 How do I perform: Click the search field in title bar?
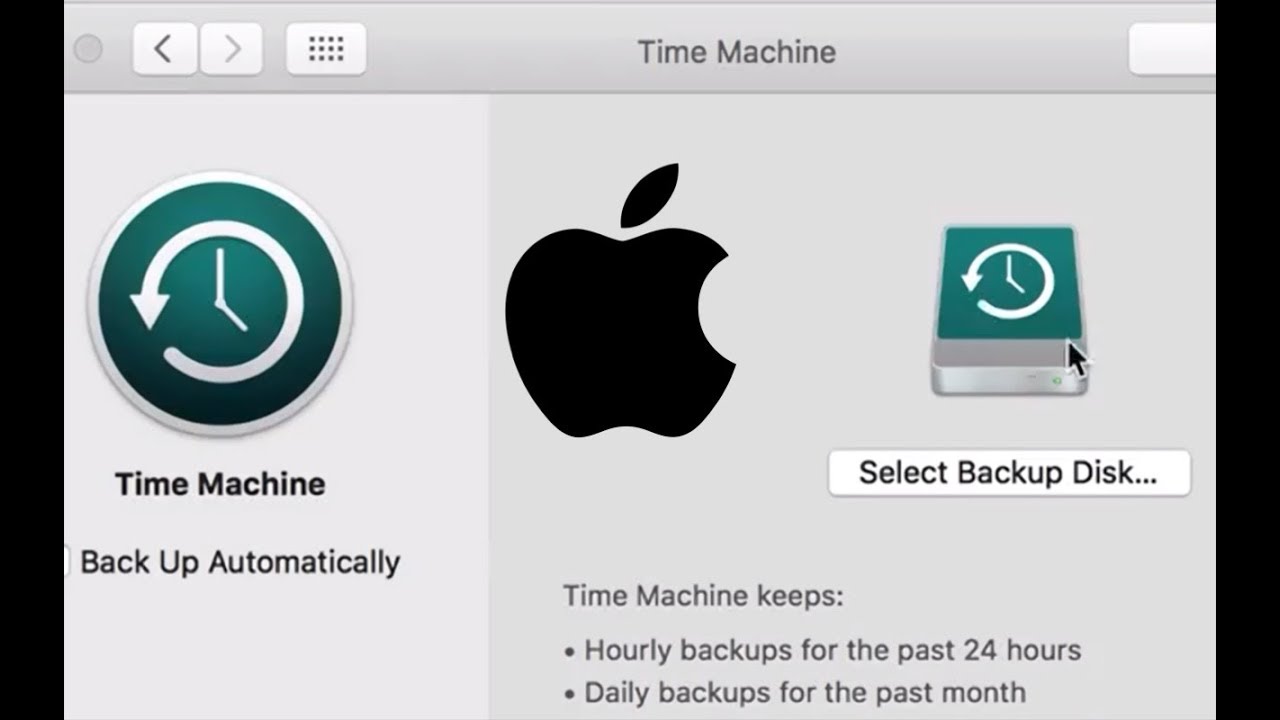pos(1172,49)
